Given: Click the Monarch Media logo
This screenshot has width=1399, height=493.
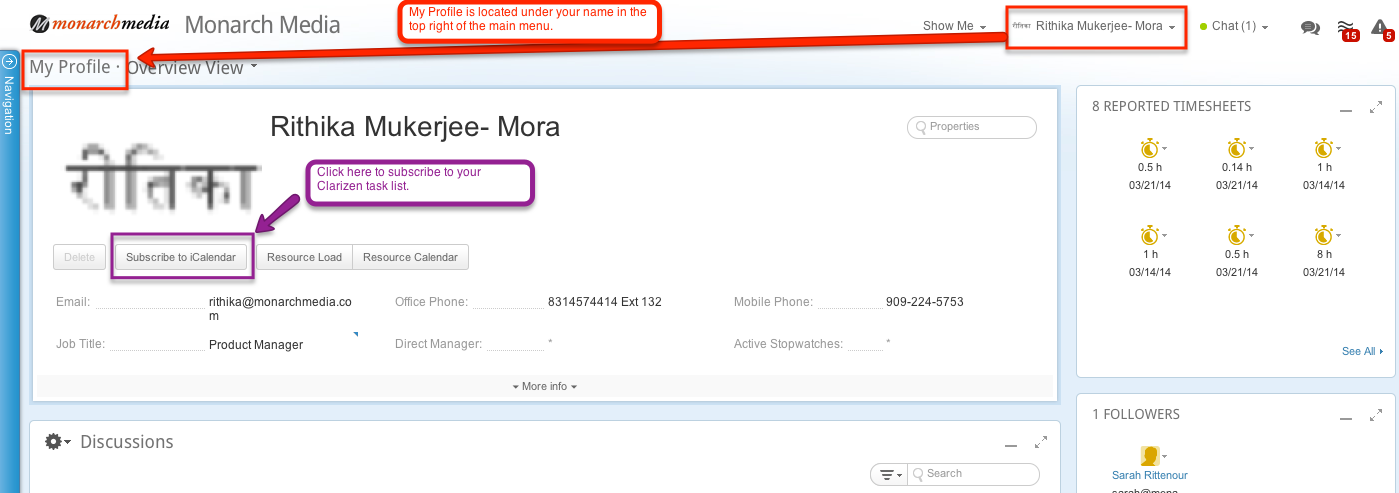Looking at the screenshot, I should [x=98, y=25].
